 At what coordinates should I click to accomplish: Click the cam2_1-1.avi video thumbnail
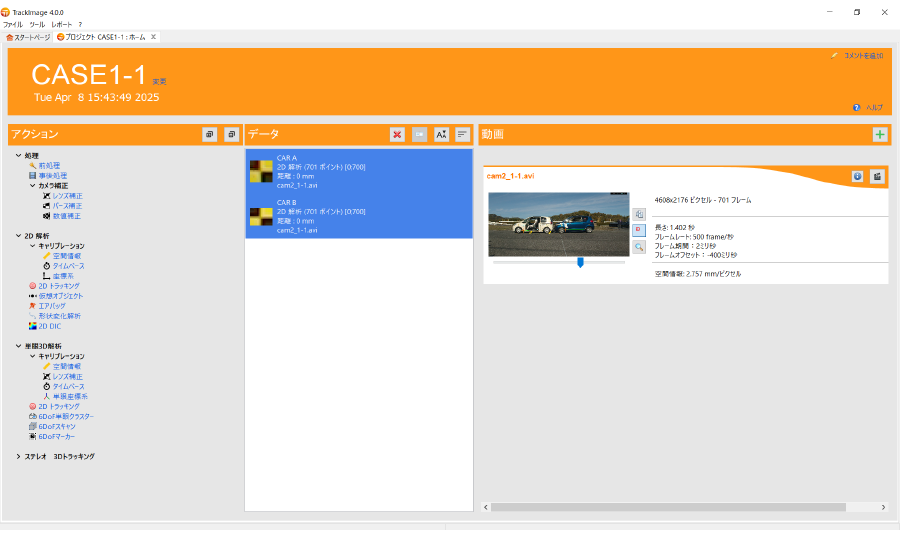[558, 224]
